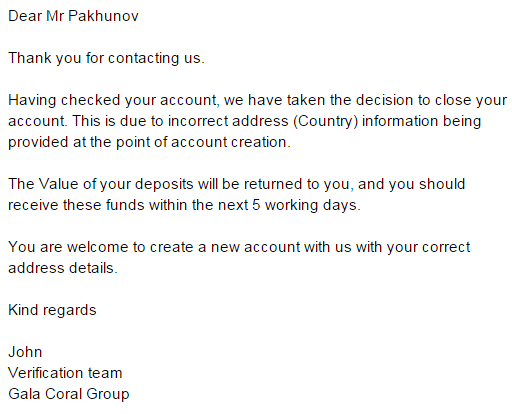Click the 'Gala Coral Group' signature line

[69, 394]
